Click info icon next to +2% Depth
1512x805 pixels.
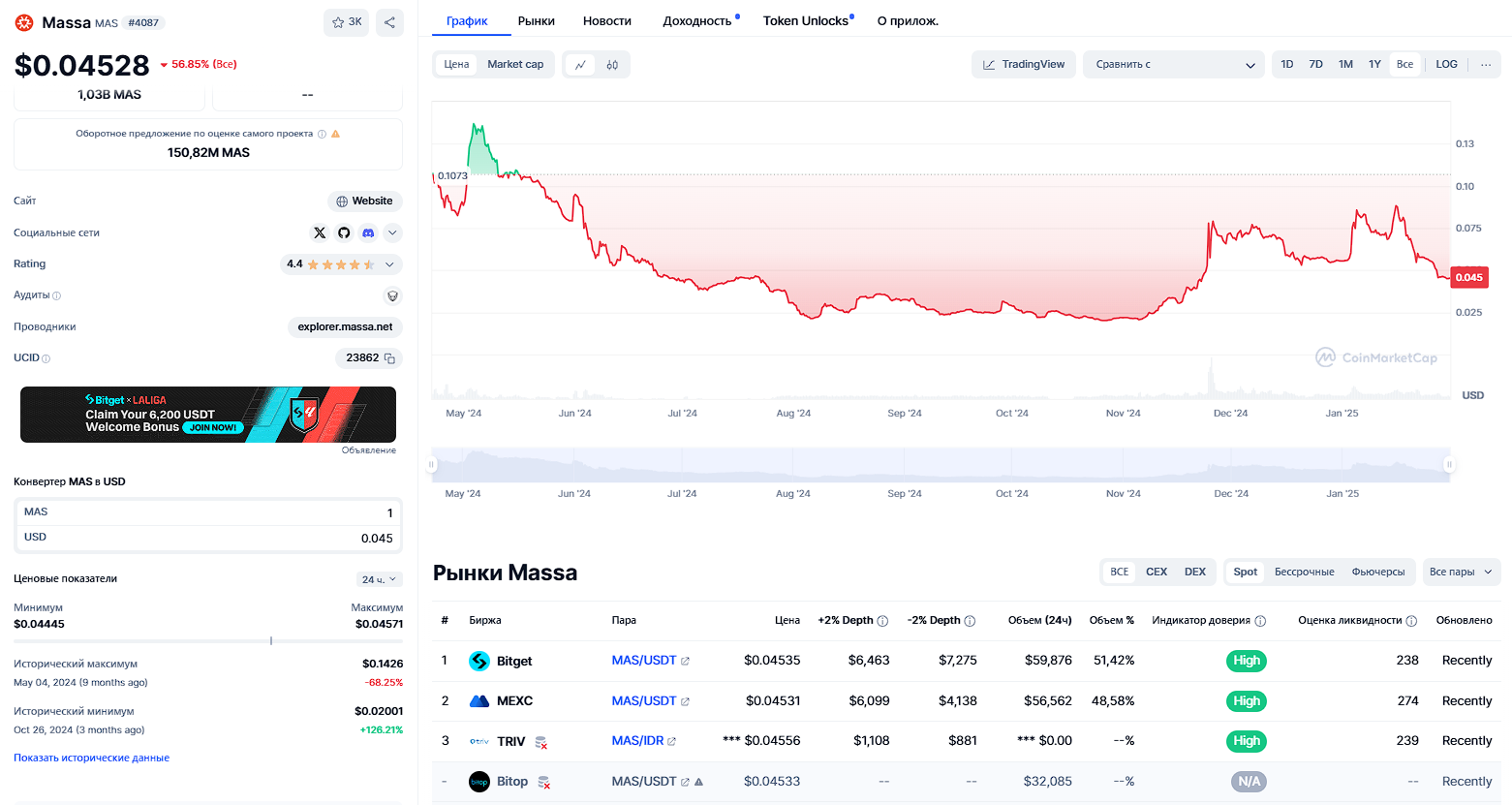pos(882,621)
